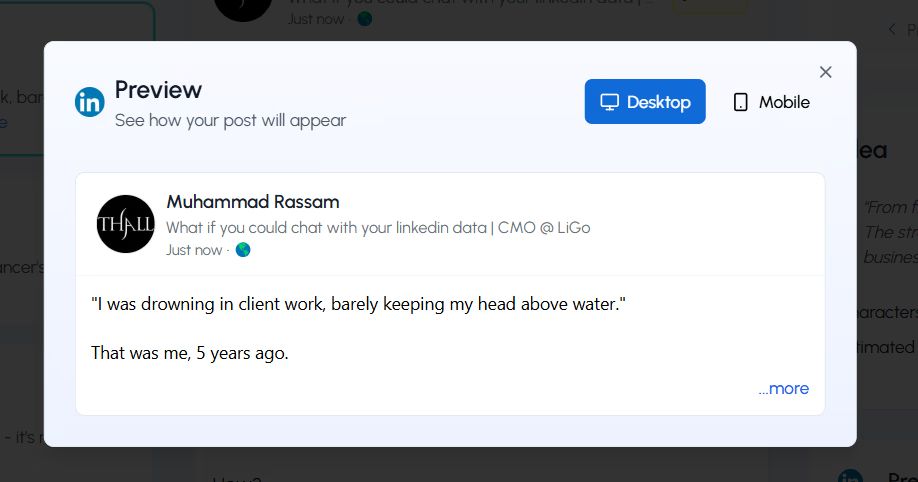Click the dimmed back chevron behind dialog
The height and width of the screenshot is (482, 918).
[892, 30]
